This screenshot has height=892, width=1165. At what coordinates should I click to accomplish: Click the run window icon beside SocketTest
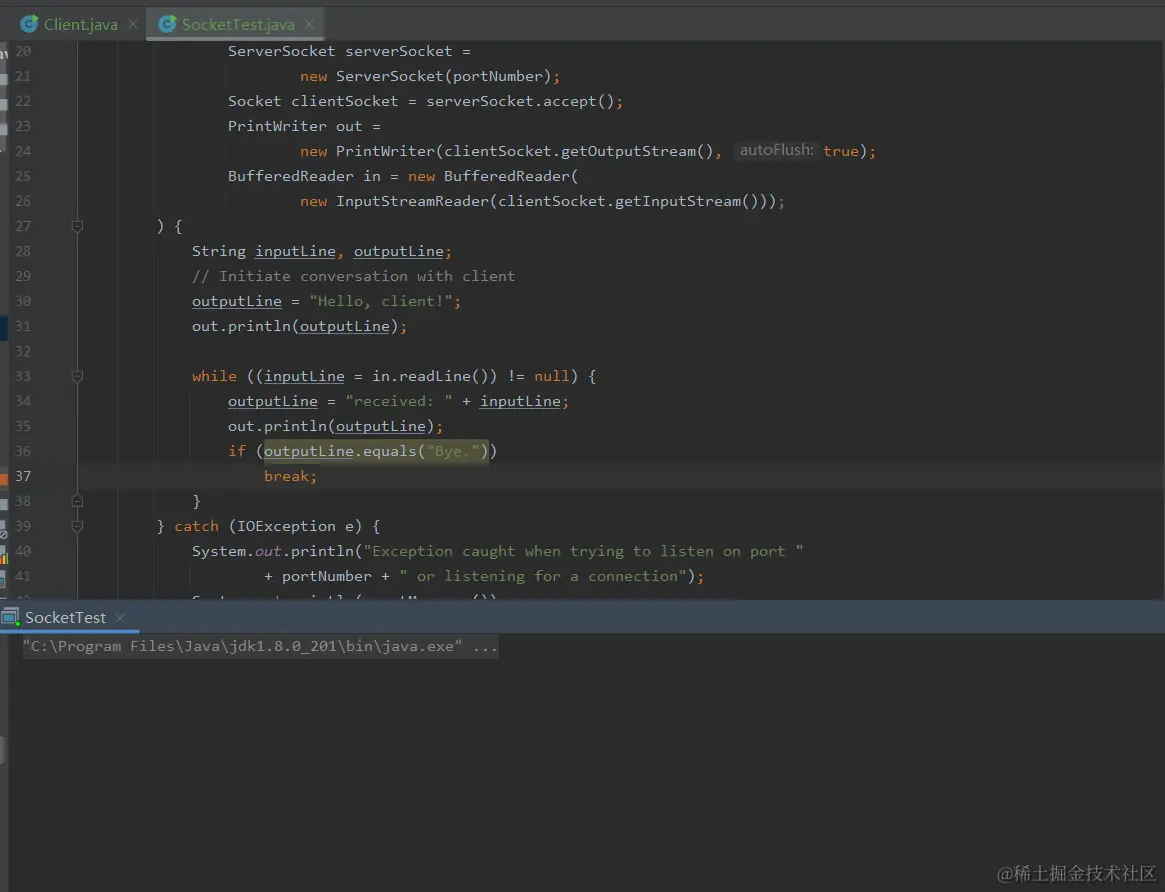(x=10, y=617)
